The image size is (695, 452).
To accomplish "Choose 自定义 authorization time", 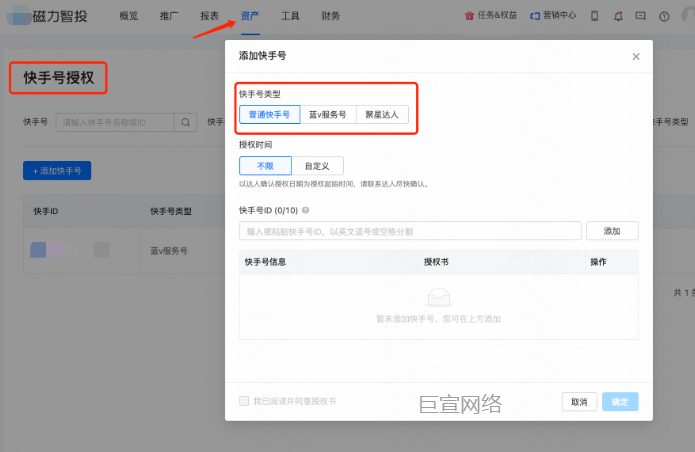I will pos(317,166).
